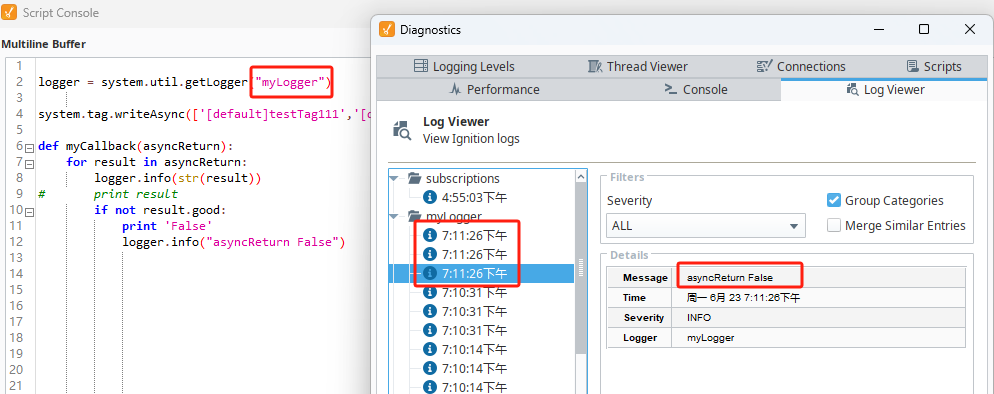Minimize the Diagnostics window
The width and height of the screenshot is (994, 394).
(879, 29)
